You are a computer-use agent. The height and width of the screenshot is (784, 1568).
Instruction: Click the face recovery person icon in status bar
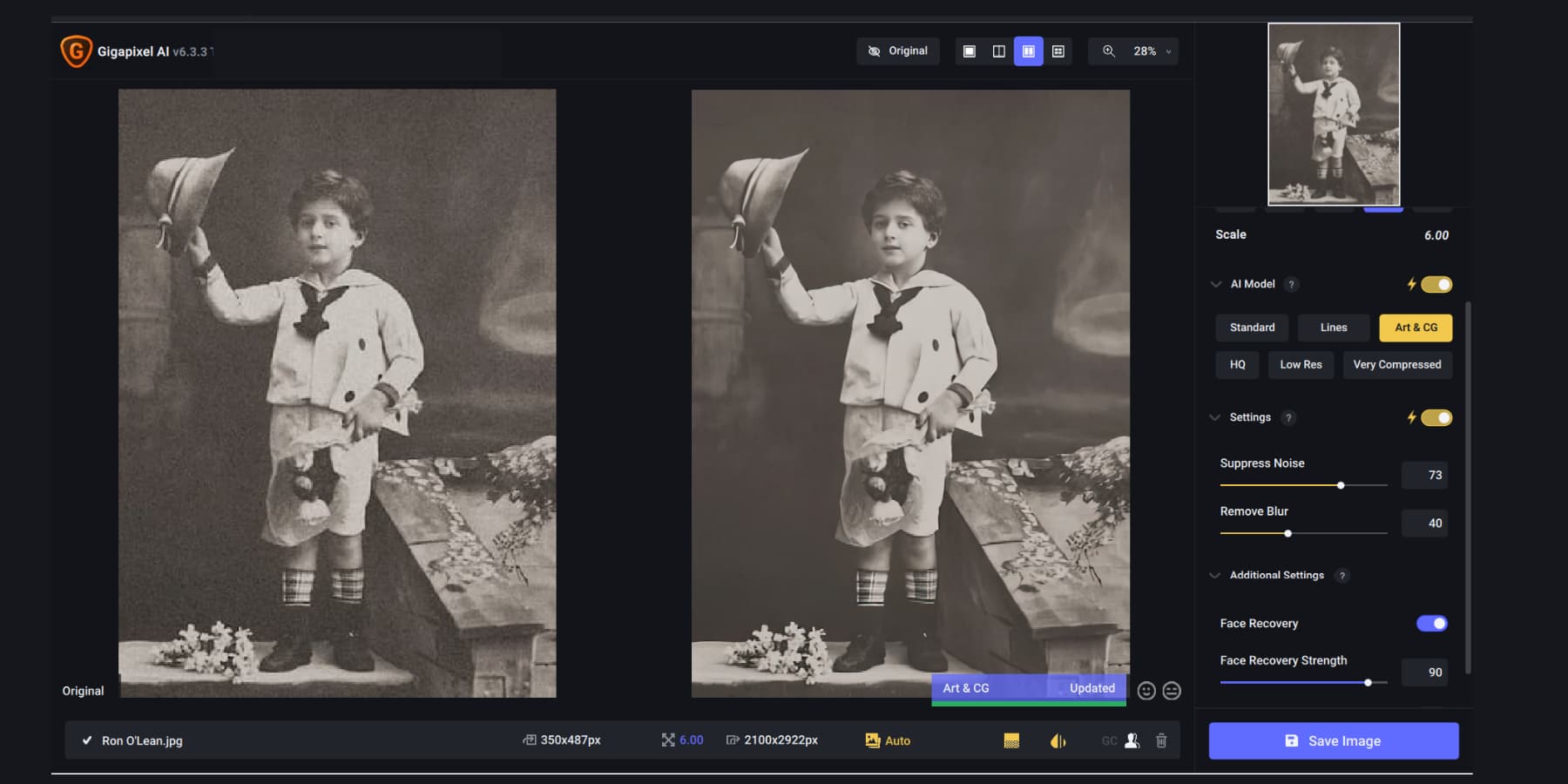pos(1132,740)
